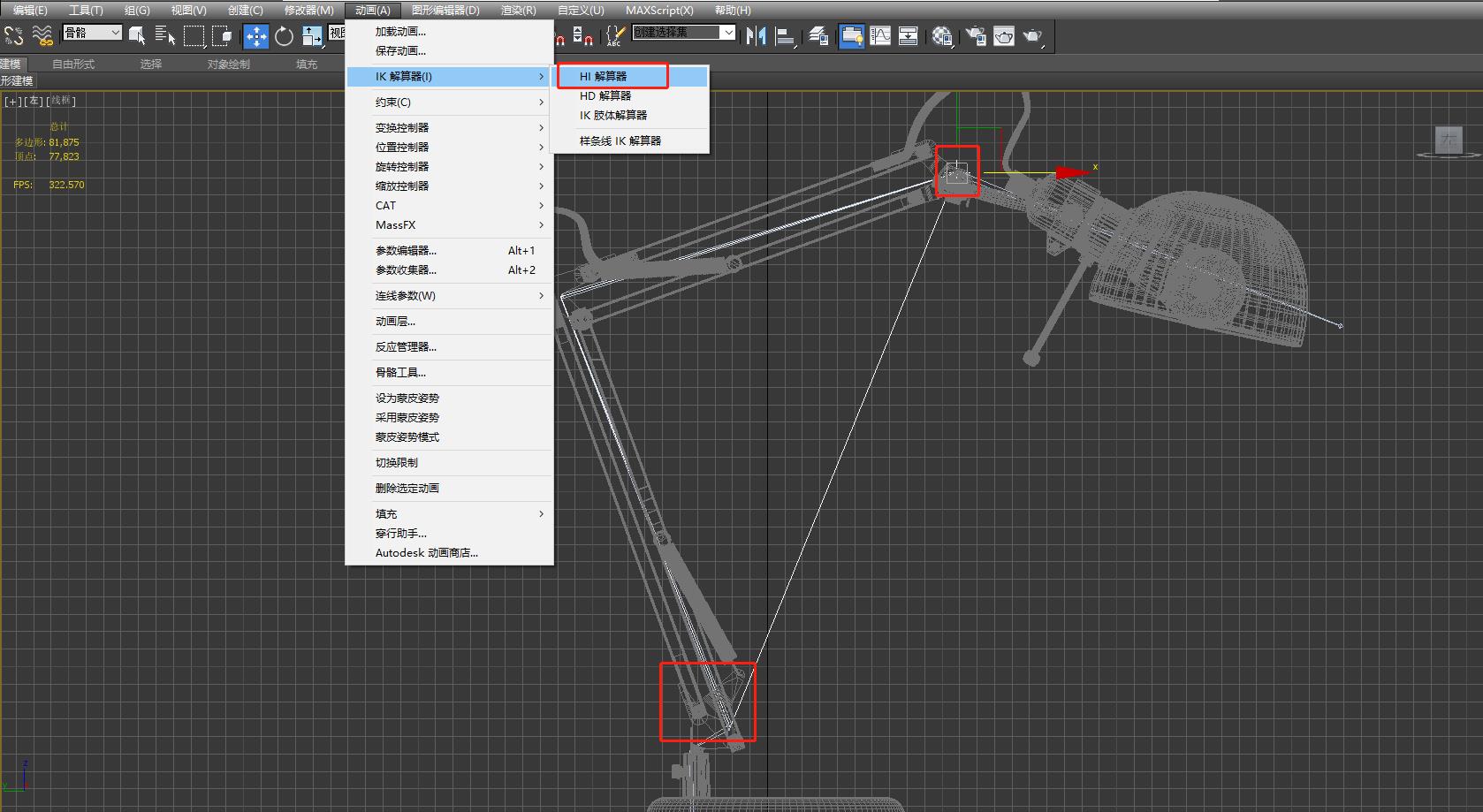Open the Rendered Frame Window teapot icon

click(x=1004, y=35)
